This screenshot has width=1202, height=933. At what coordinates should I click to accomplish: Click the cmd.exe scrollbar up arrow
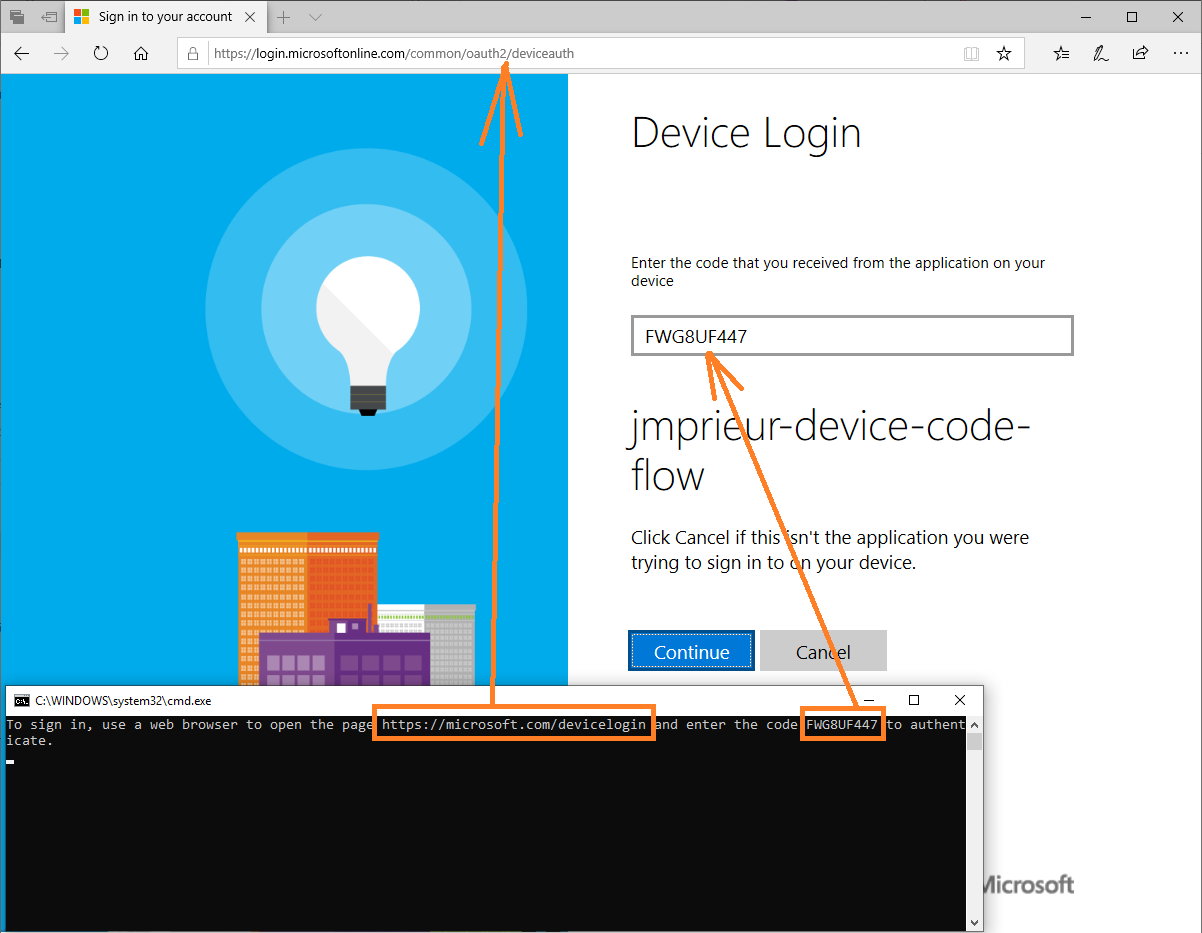pyautogui.click(x=974, y=724)
